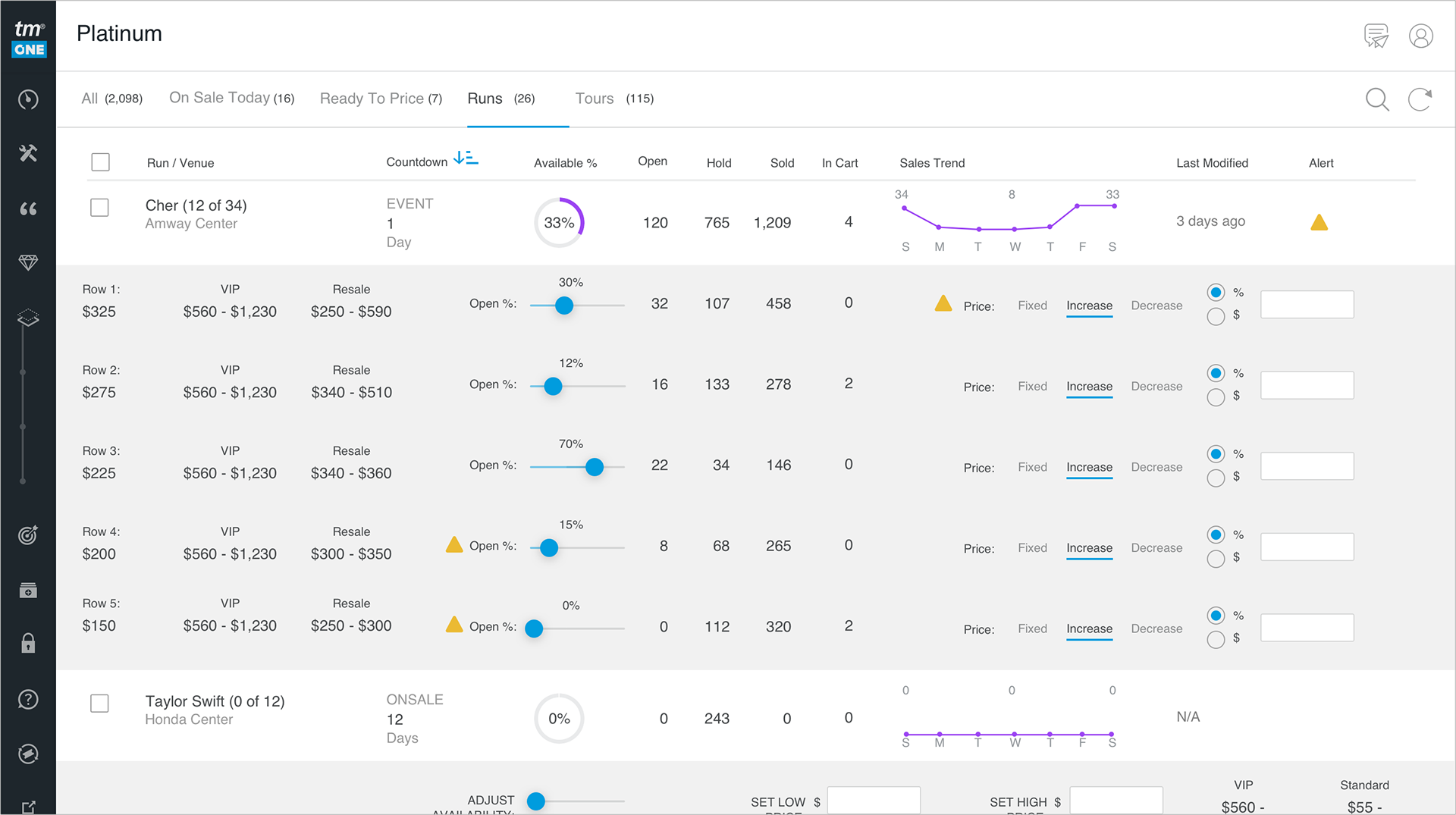The width and height of the screenshot is (1456, 815).
Task: Choose Decrease price for Row 1
Action: [1156, 306]
